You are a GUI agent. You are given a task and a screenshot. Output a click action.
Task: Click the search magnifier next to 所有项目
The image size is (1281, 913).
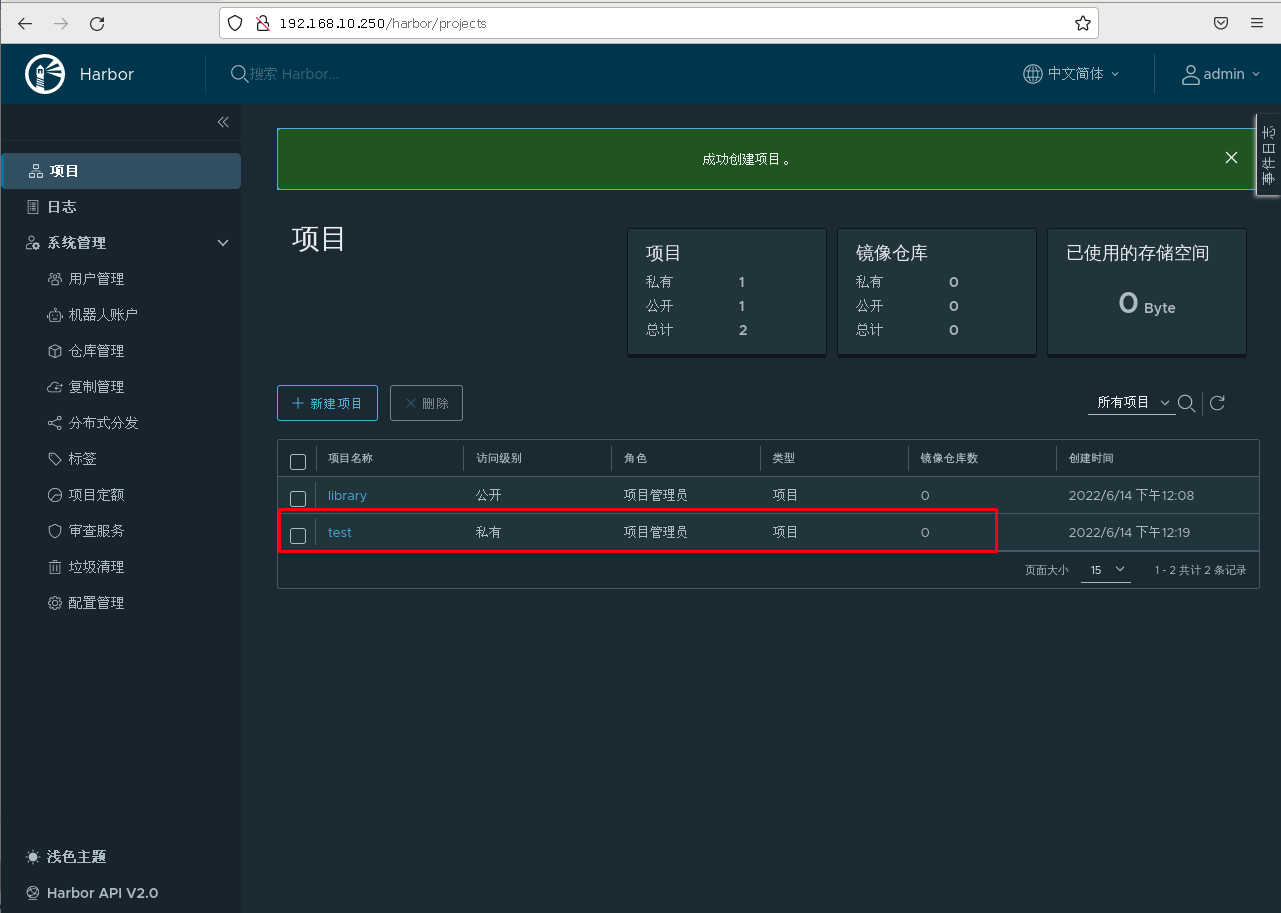[x=1186, y=403]
